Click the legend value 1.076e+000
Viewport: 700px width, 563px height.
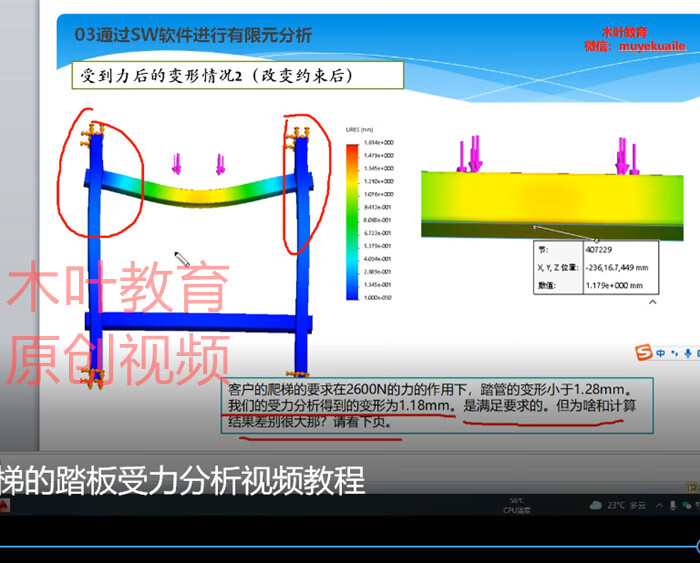tap(379, 194)
